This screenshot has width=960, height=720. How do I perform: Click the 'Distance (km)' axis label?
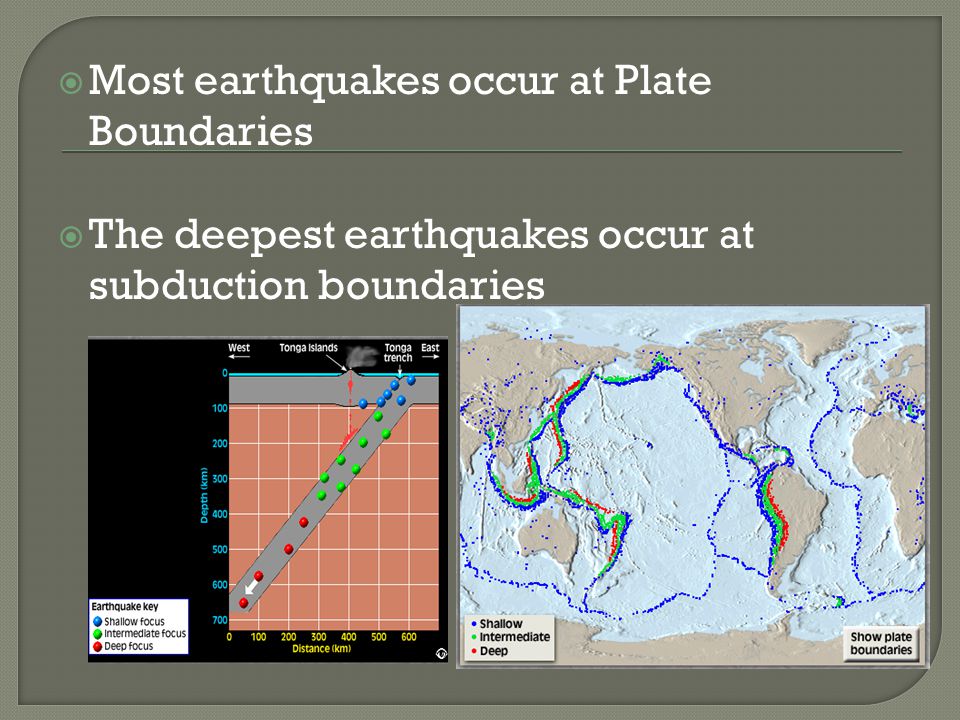coord(321,648)
